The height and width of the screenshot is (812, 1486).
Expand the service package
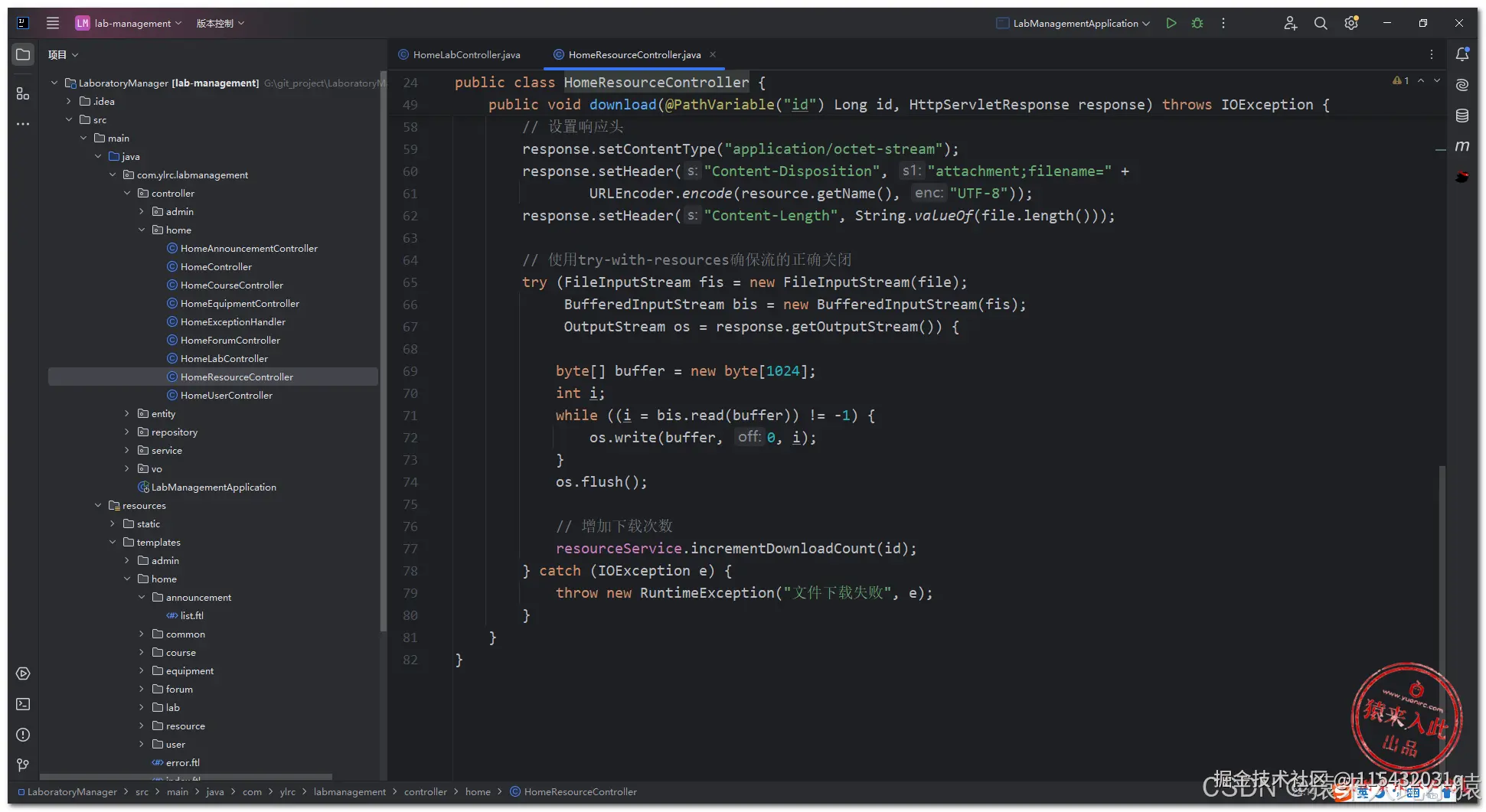click(x=127, y=450)
